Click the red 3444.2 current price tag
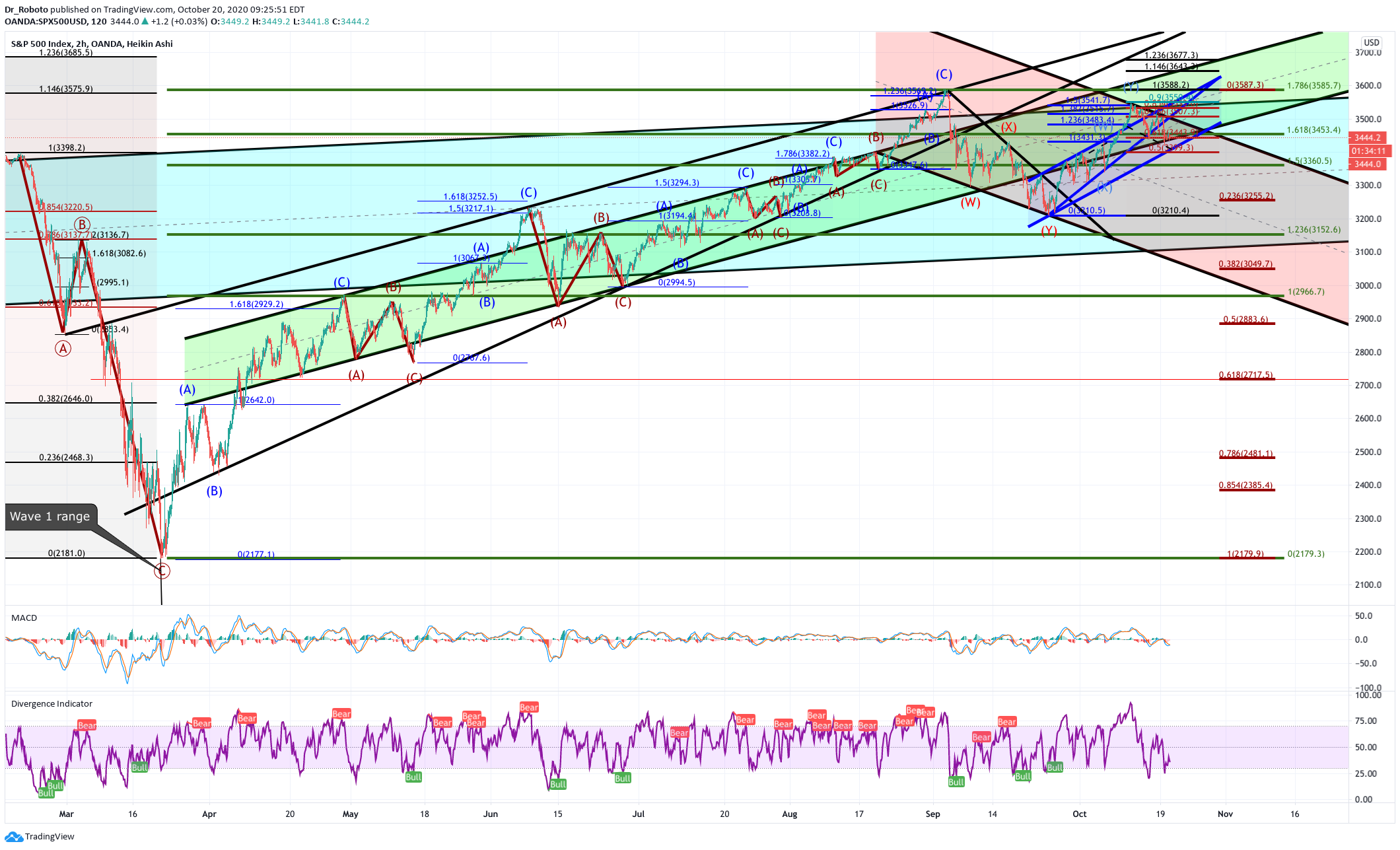 coord(1367,138)
